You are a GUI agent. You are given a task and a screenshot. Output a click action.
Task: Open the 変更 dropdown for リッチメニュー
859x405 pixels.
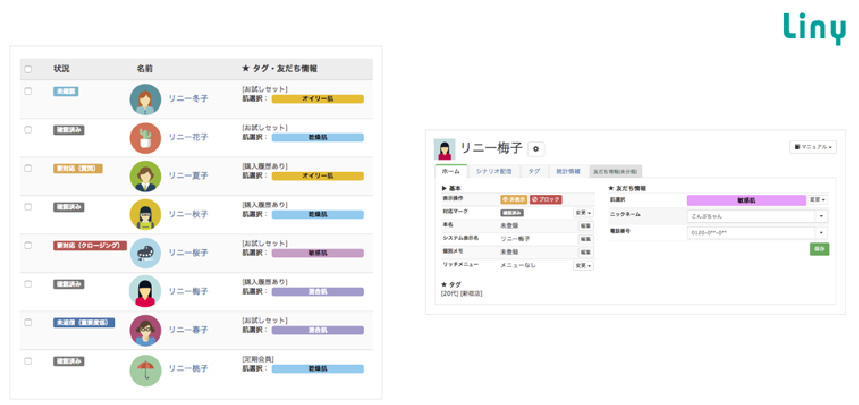click(x=583, y=266)
